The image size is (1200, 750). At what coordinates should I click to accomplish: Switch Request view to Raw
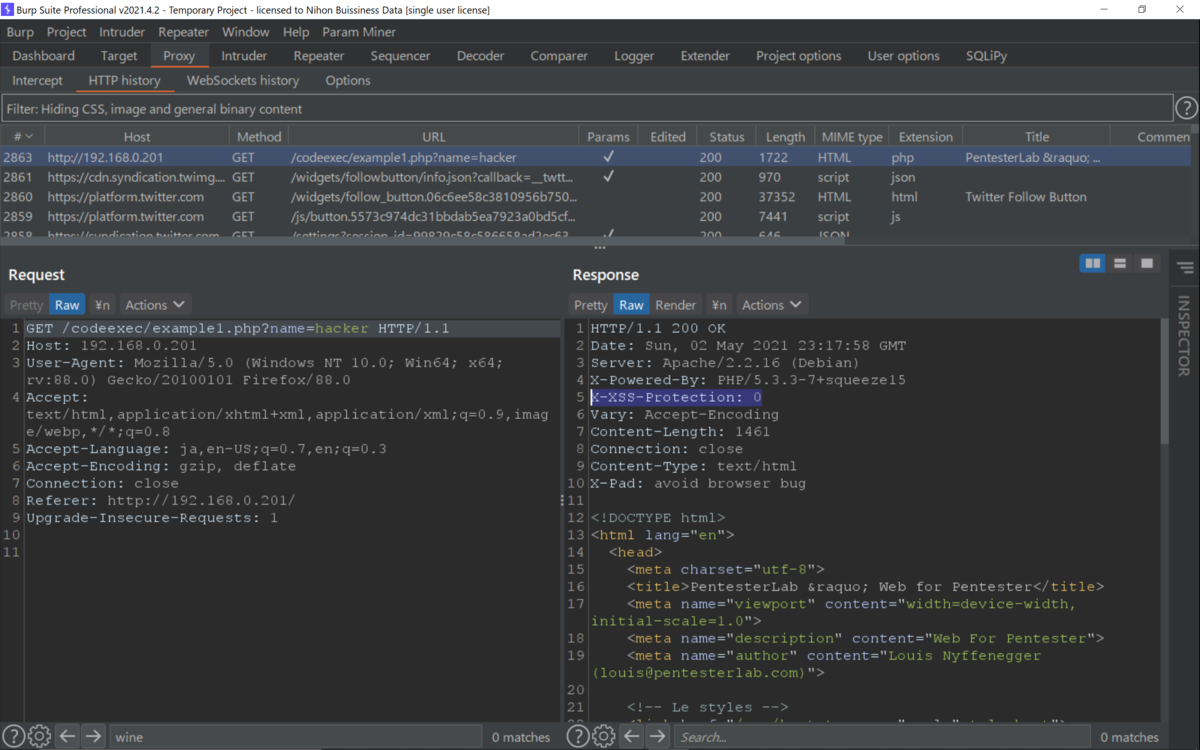click(67, 305)
